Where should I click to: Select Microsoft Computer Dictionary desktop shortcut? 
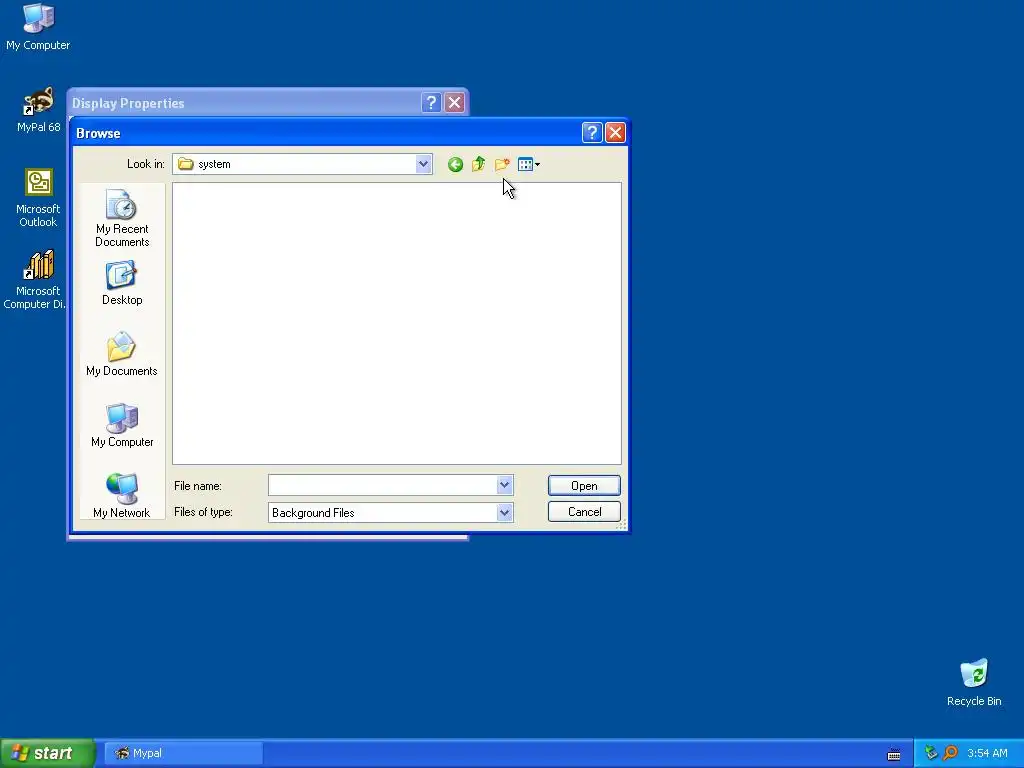click(x=36, y=280)
